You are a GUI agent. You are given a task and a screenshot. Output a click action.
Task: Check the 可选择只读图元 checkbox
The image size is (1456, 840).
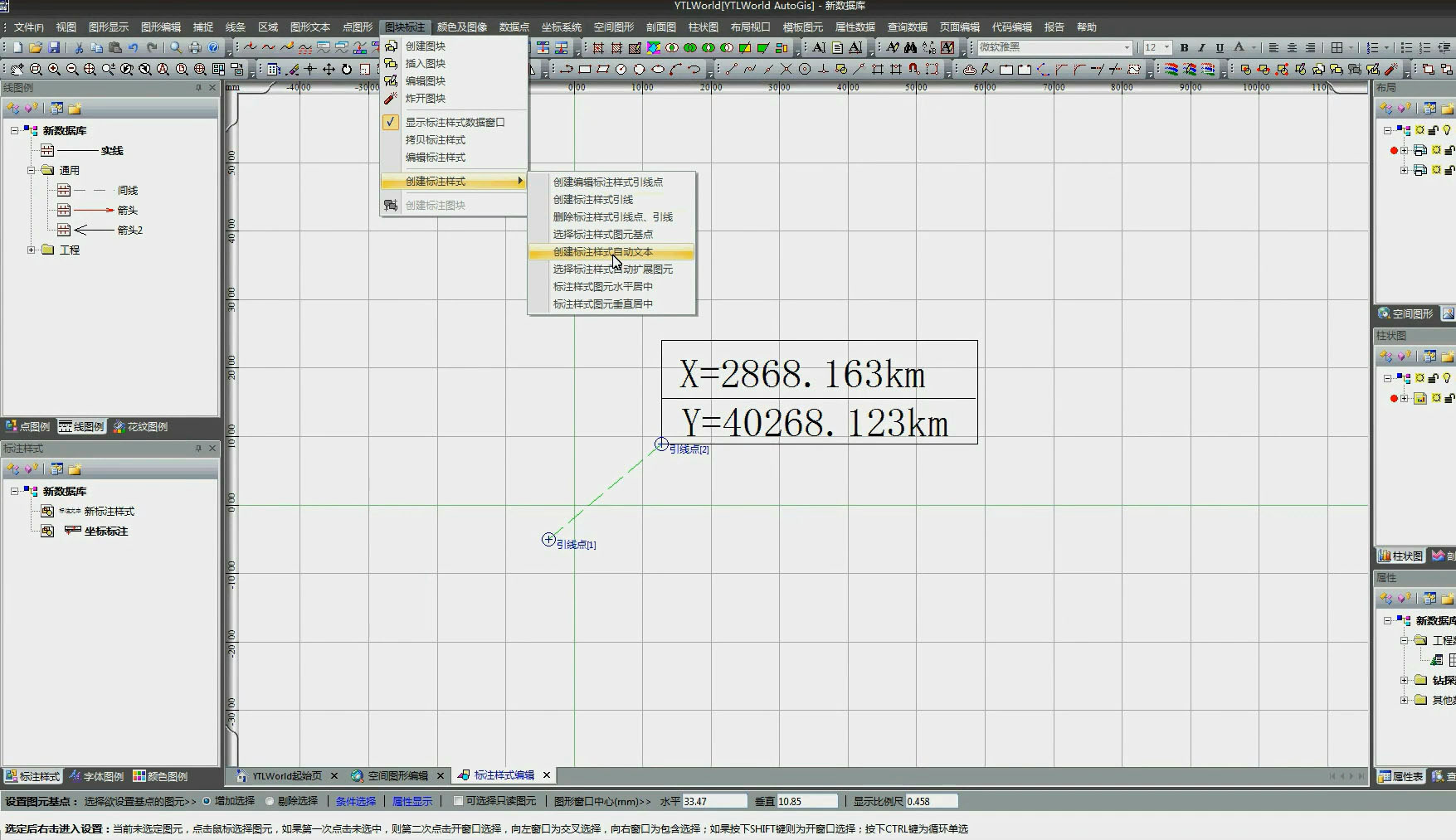click(458, 801)
